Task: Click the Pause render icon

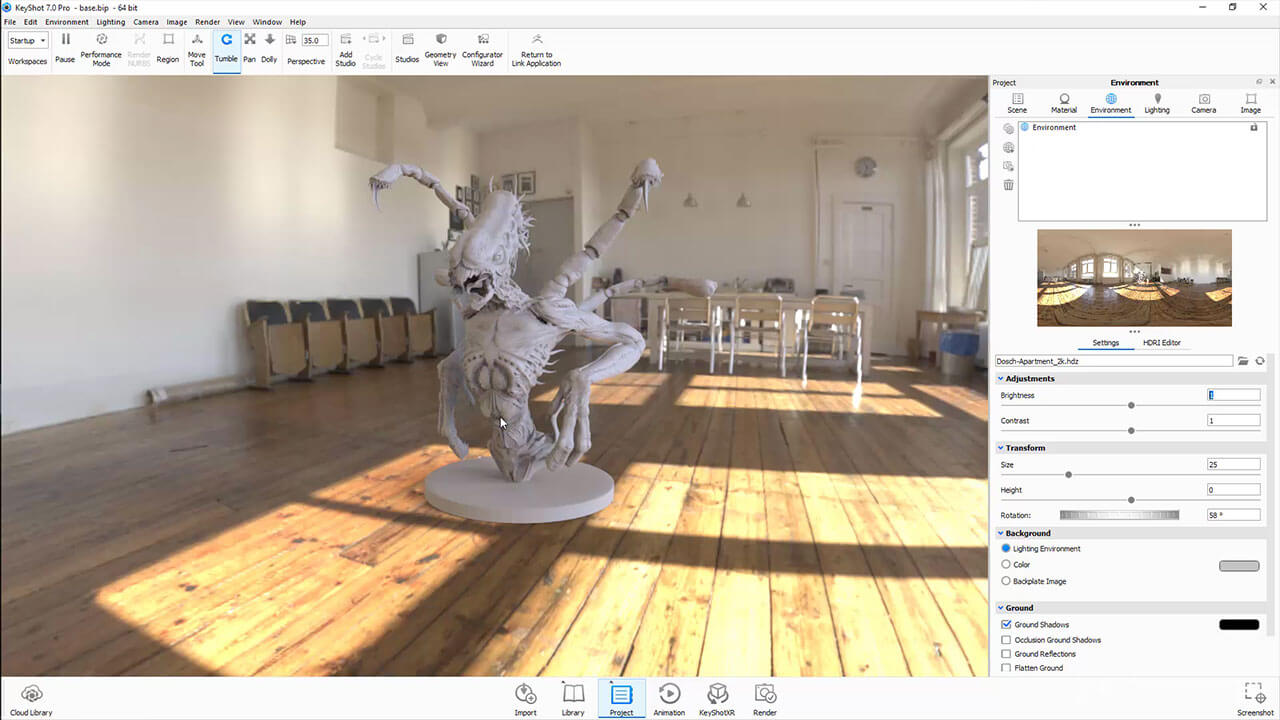Action: click(65, 40)
